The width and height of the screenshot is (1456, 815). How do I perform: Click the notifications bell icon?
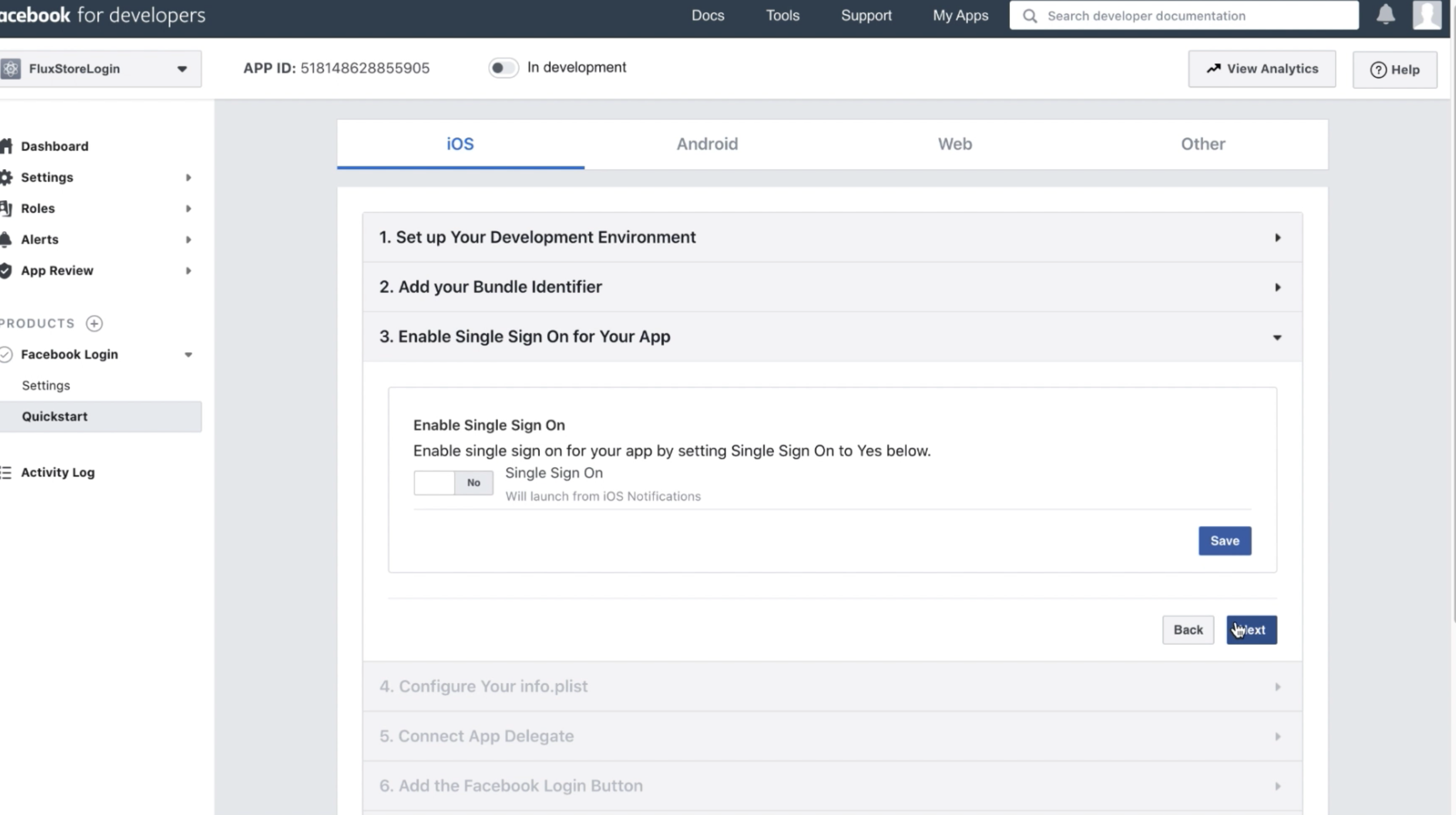pos(1385,15)
